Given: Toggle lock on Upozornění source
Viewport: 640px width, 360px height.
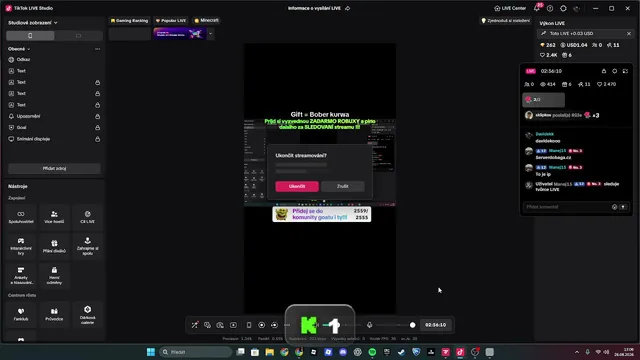Looking at the screenshot, I should [97, 116].
